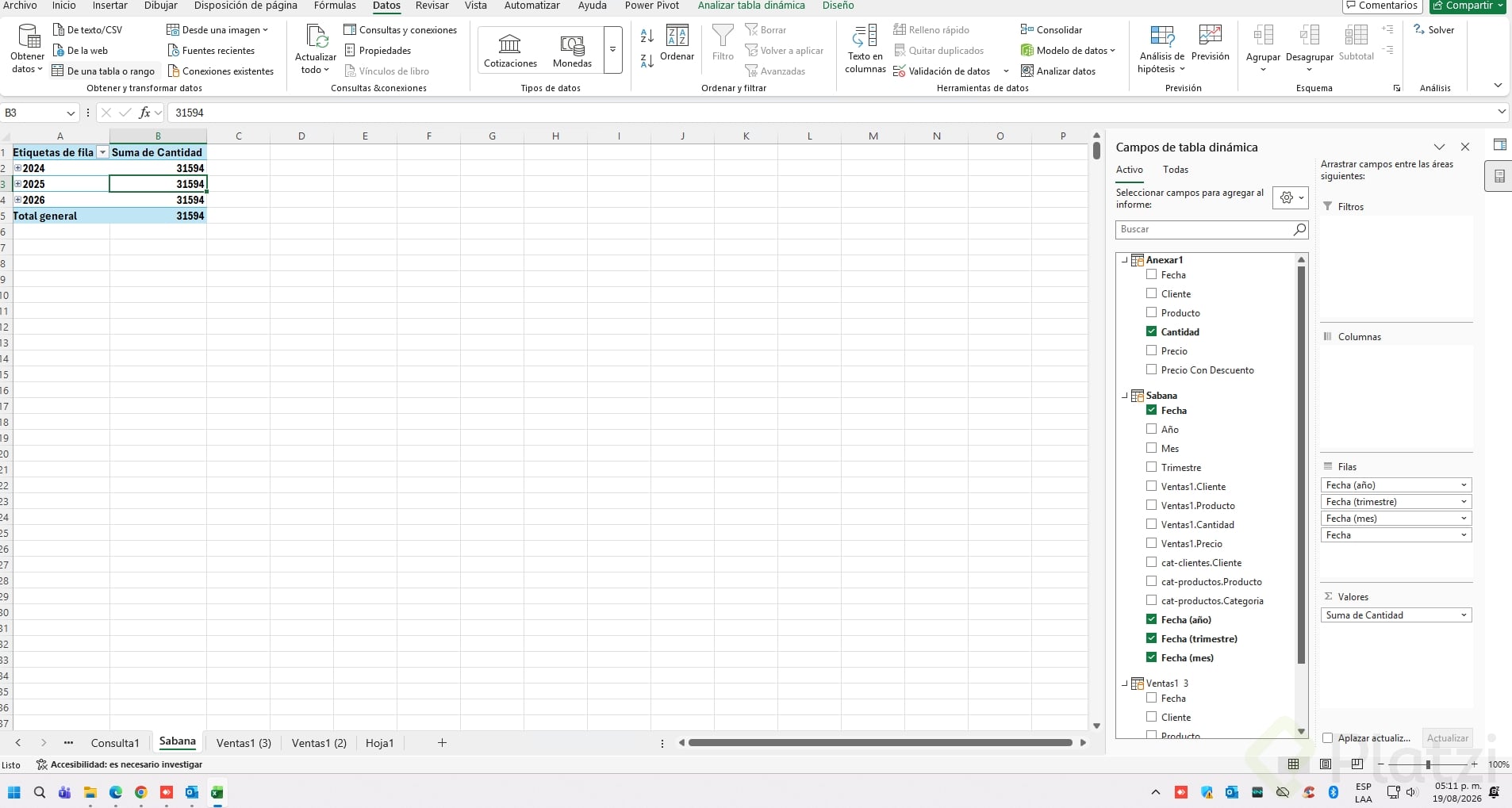Open Excel from the Windows taskbar
Screen dimensions: 1512x808
pos(217,792)
